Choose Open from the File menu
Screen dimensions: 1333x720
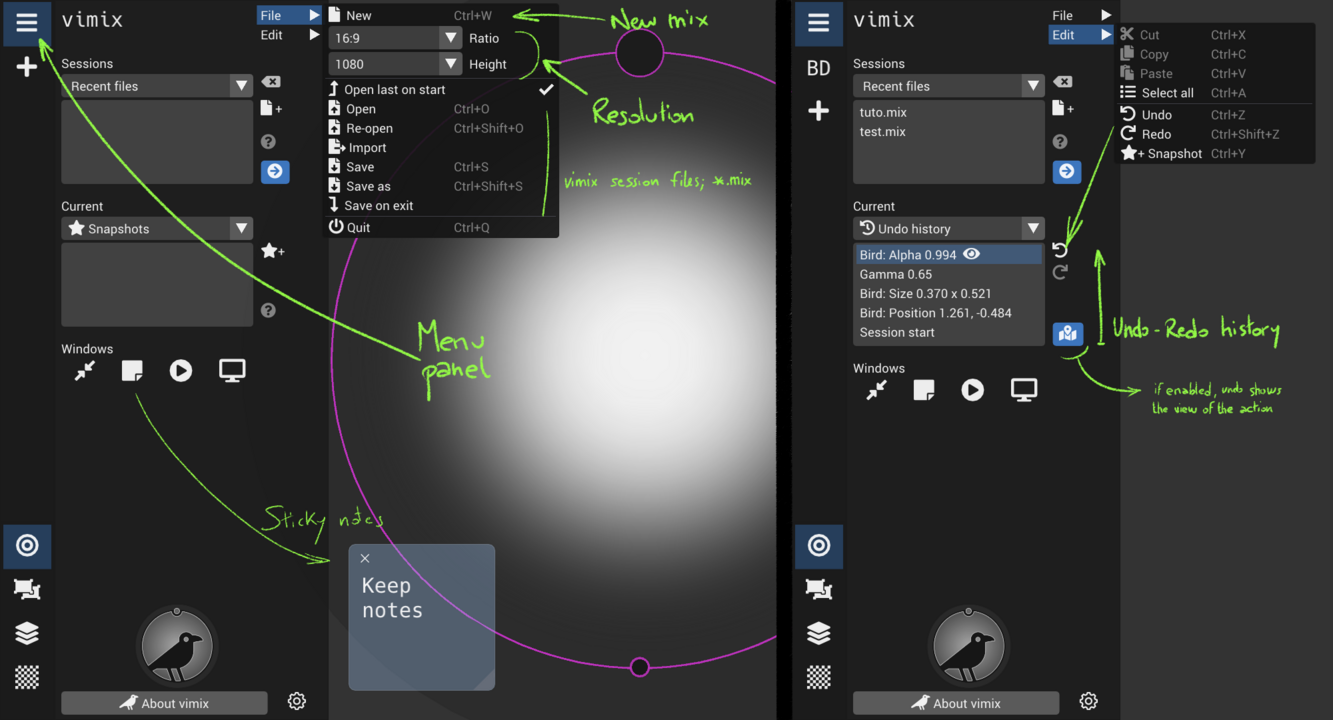441,109
